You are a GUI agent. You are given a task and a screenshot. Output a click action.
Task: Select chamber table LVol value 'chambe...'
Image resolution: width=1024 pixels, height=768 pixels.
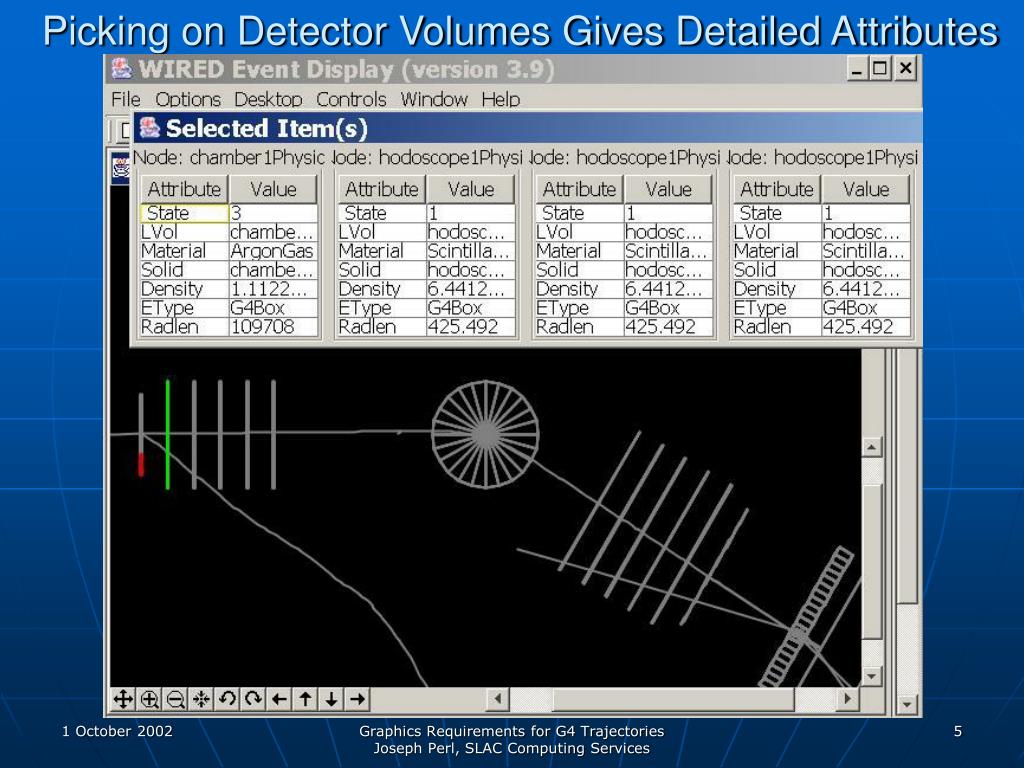pyautogui.click(x=273, y=232)
